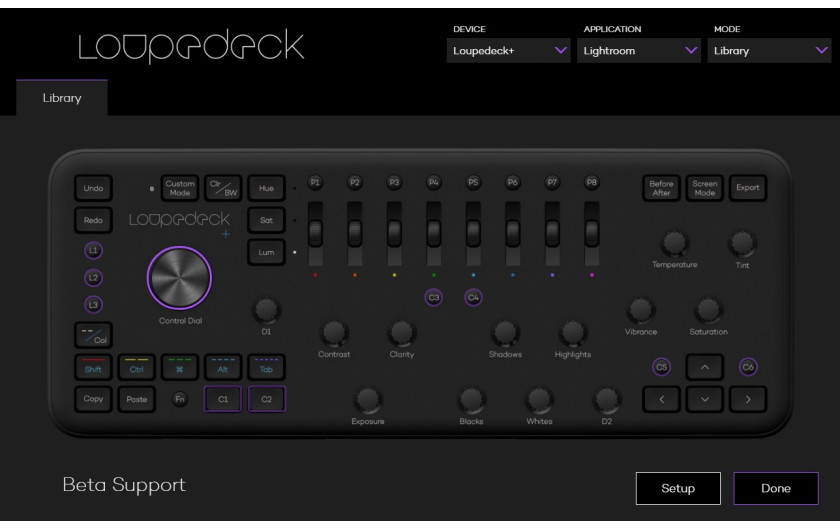Open the Mode dropdown showing Library
840x530 pixels.
(769, 50)
